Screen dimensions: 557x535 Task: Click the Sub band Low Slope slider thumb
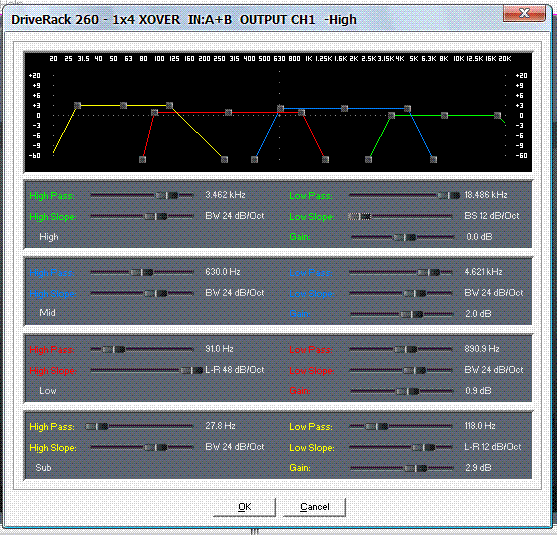pos(424,448)
